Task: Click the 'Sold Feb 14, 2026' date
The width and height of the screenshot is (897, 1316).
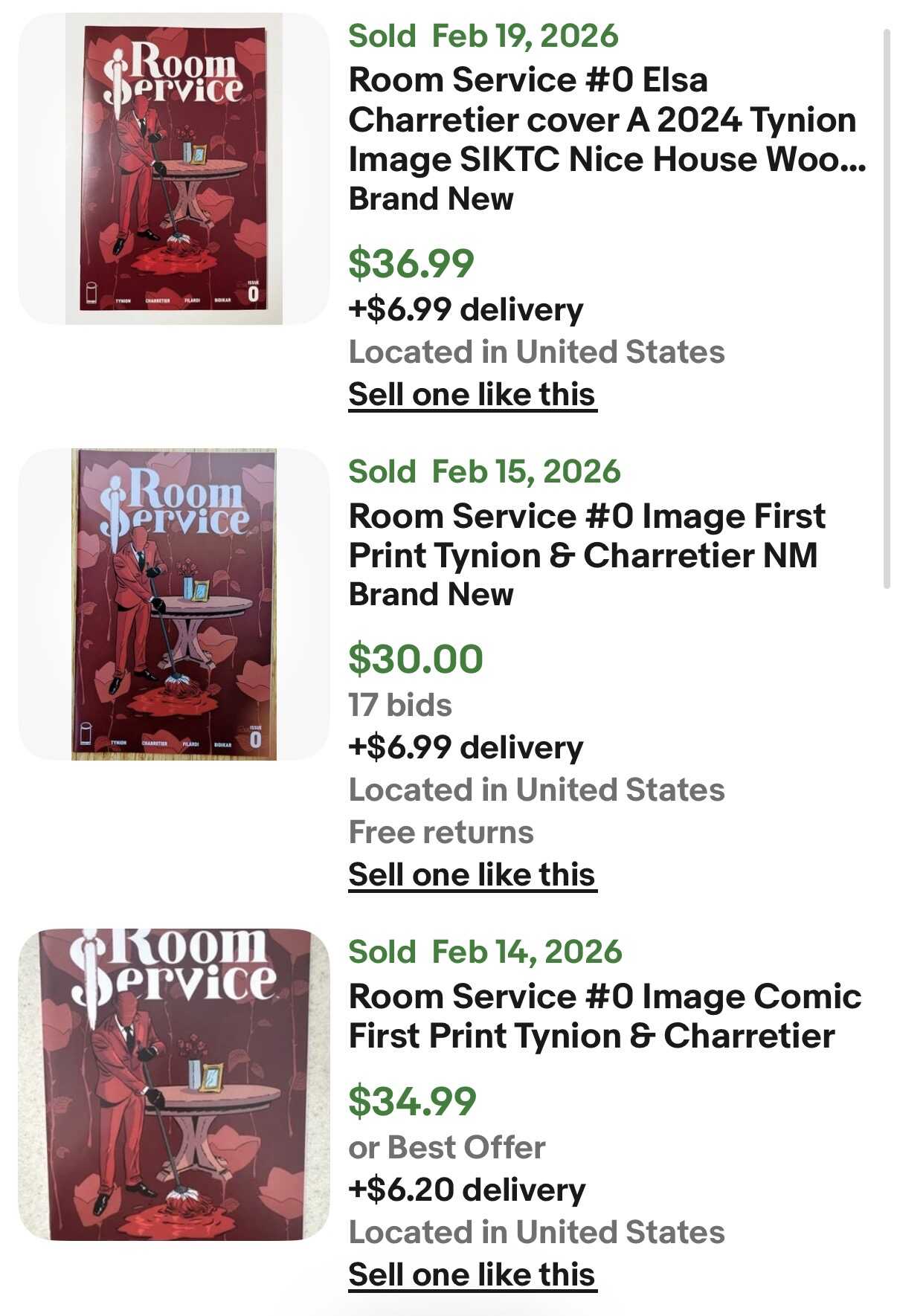Action: tap(485, 952)
